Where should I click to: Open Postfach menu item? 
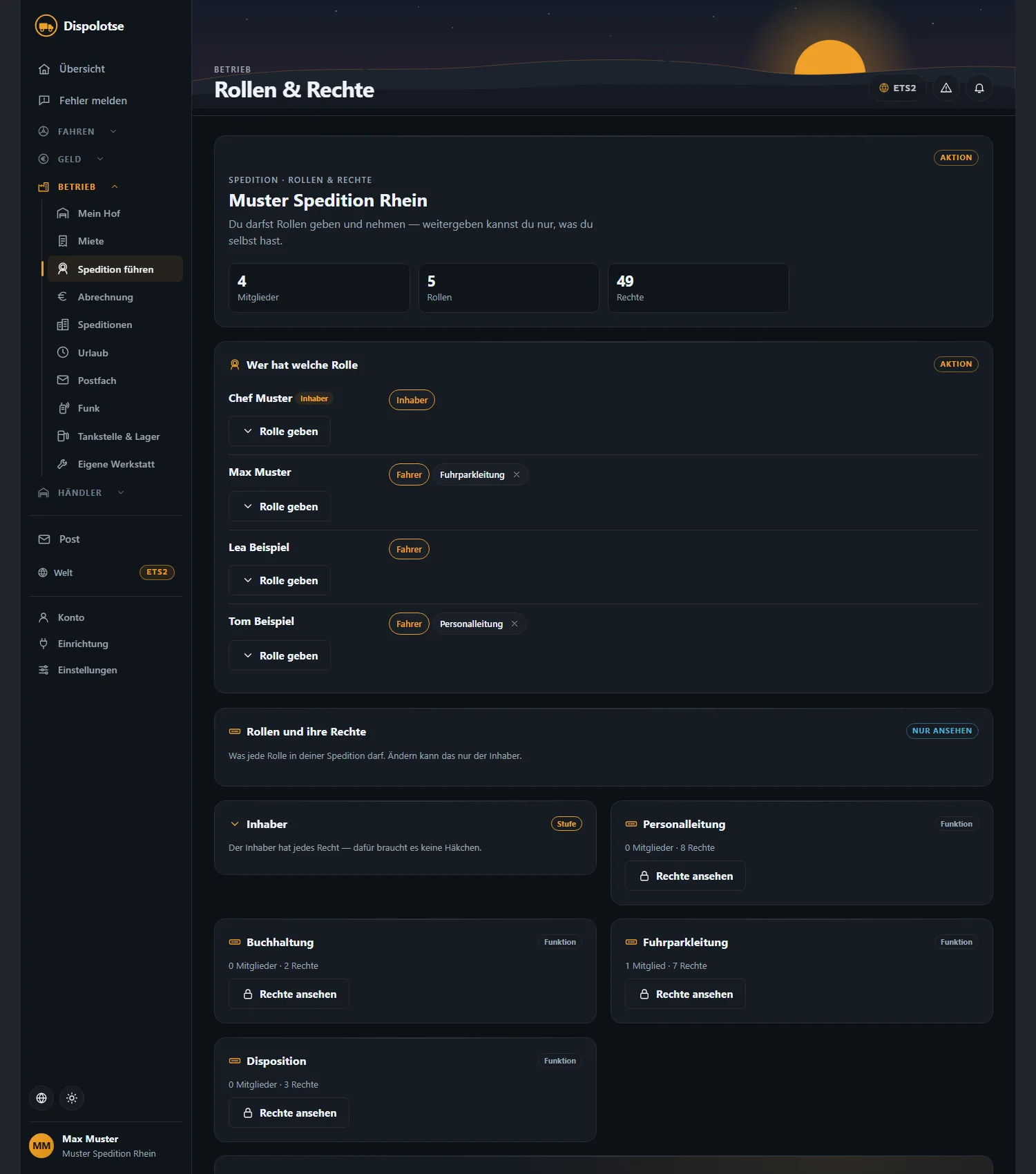[115, 381]
